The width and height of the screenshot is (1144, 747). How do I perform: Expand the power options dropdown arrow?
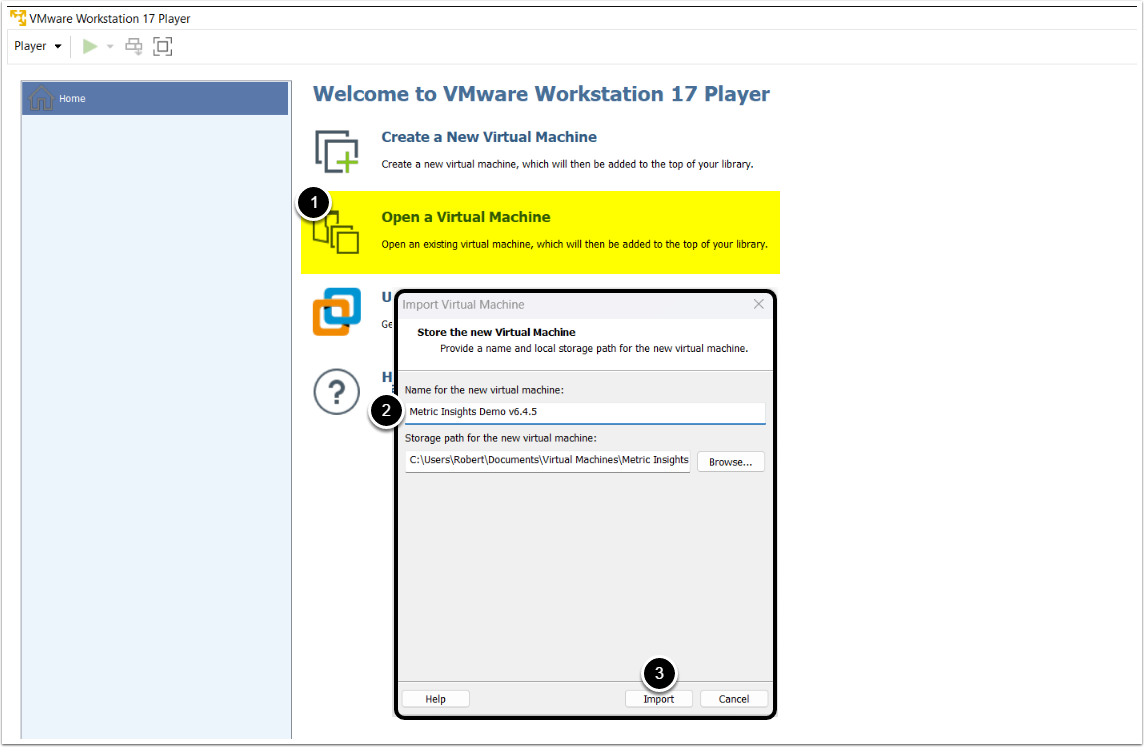point(110,47)
